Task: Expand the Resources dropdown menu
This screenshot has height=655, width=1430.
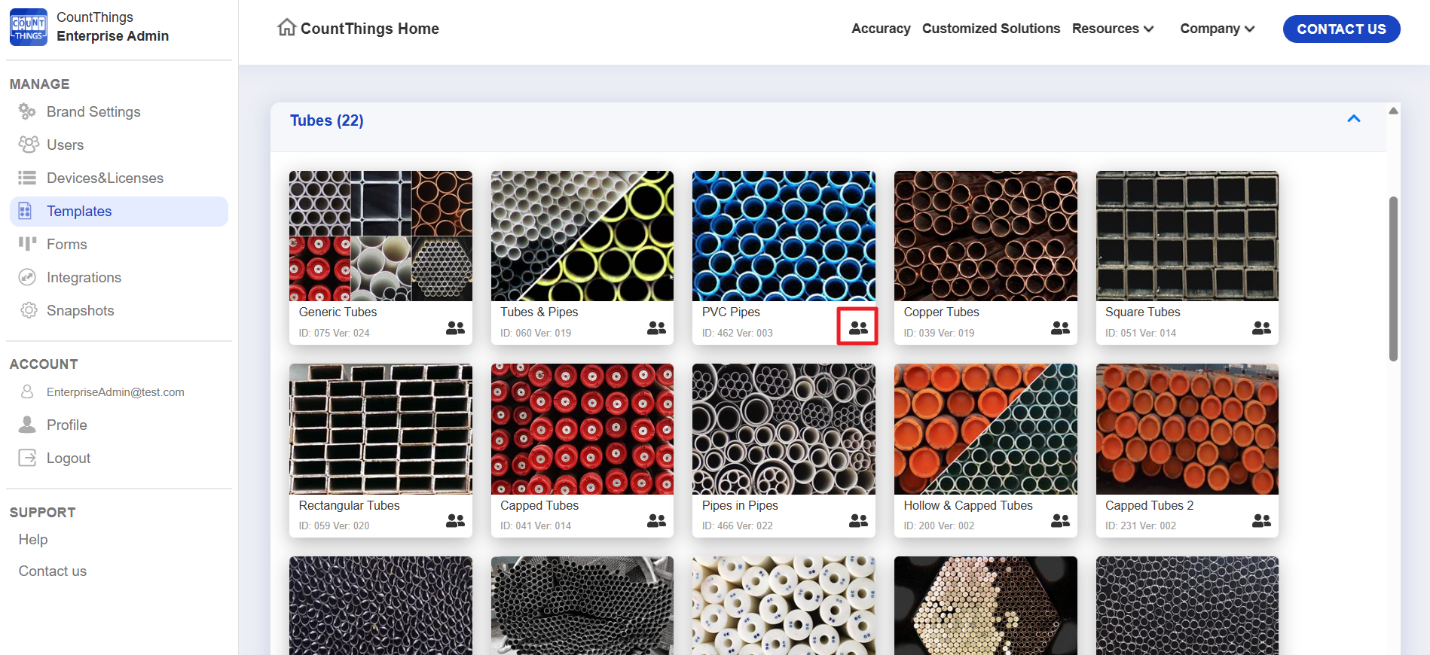Action: 1112,29
